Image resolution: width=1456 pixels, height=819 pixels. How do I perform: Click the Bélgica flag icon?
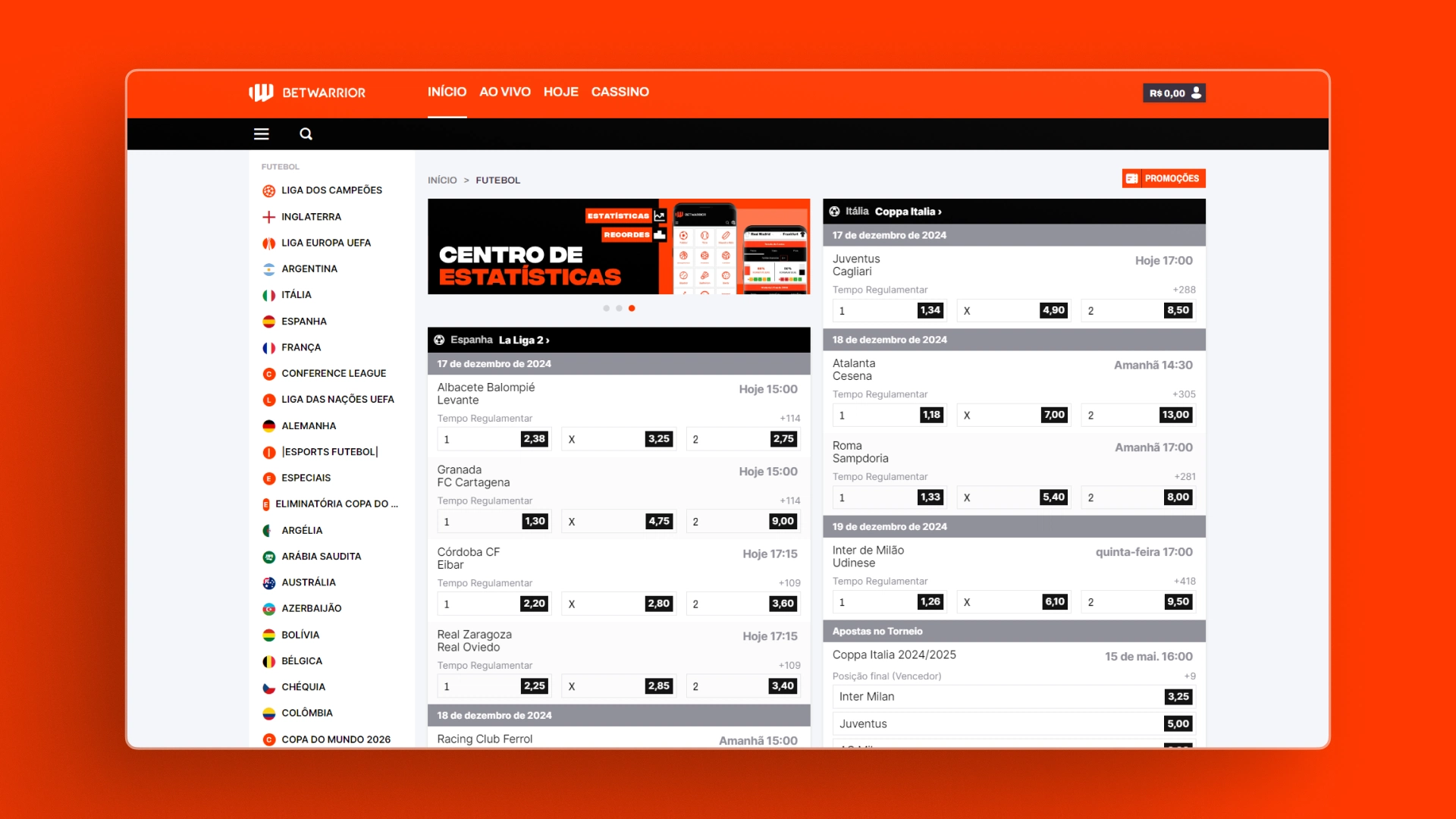click(x=268, y=661)
